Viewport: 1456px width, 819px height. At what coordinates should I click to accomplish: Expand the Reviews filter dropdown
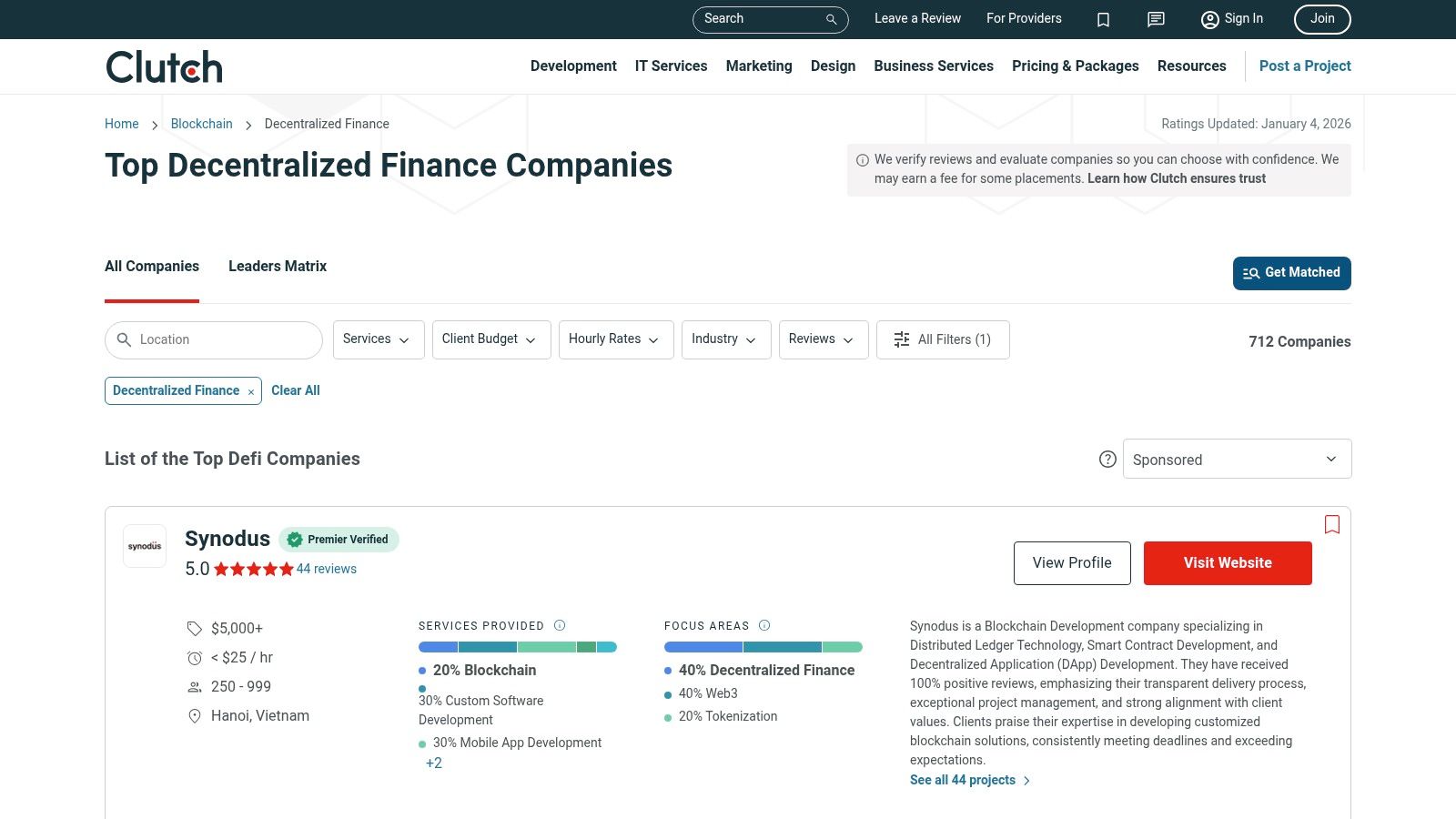[824, 339]
